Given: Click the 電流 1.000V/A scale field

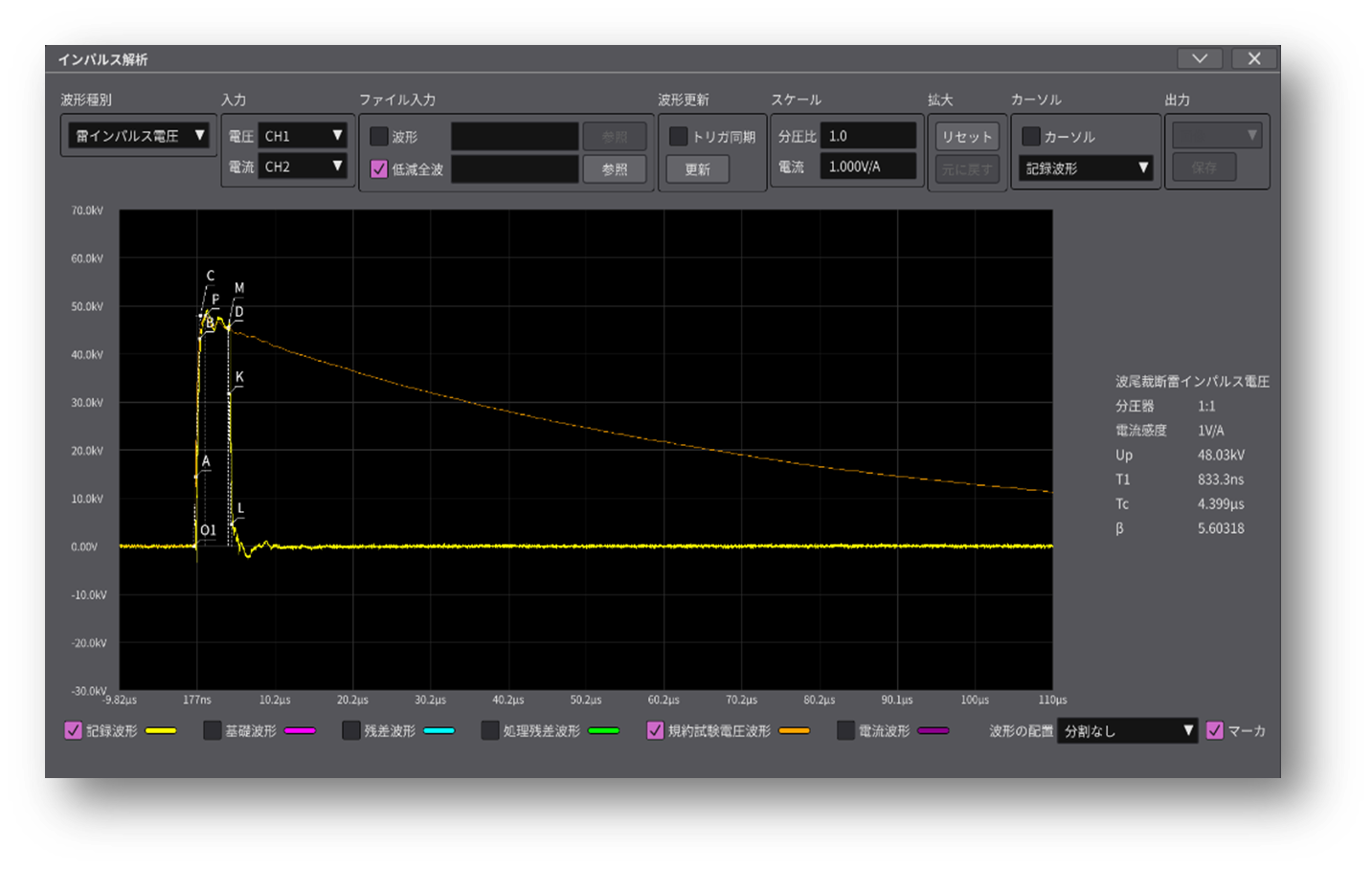Looking at the screenshot, I should coord(868,167).
